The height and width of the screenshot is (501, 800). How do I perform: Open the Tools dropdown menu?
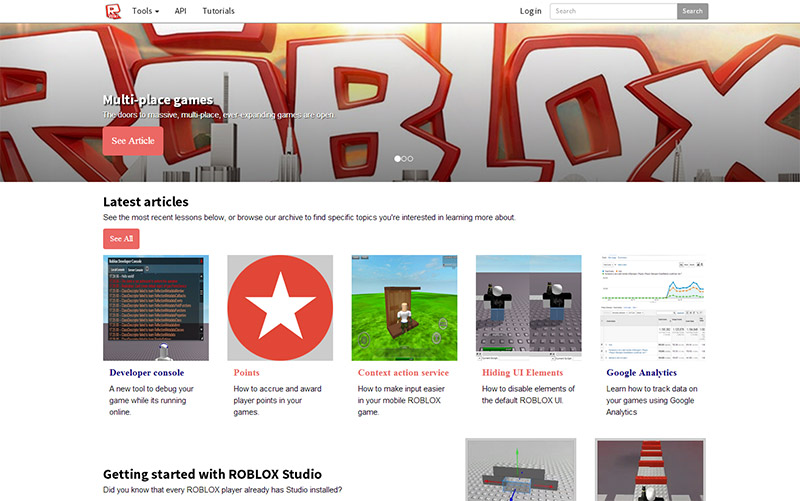145,11
